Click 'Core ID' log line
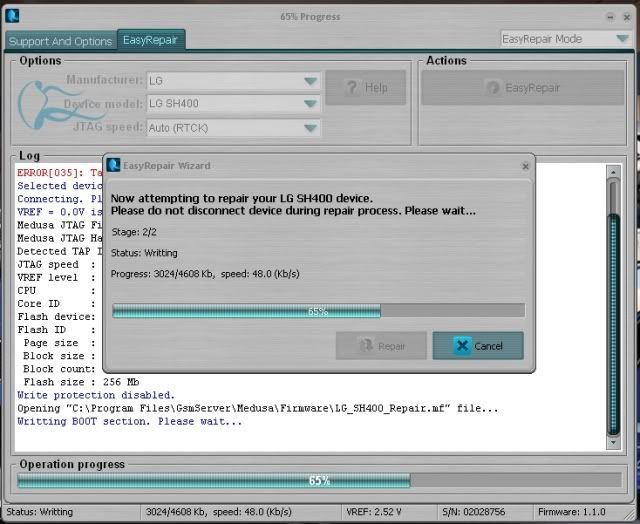This screenshot has width=640, height=524. pos(56,304)
